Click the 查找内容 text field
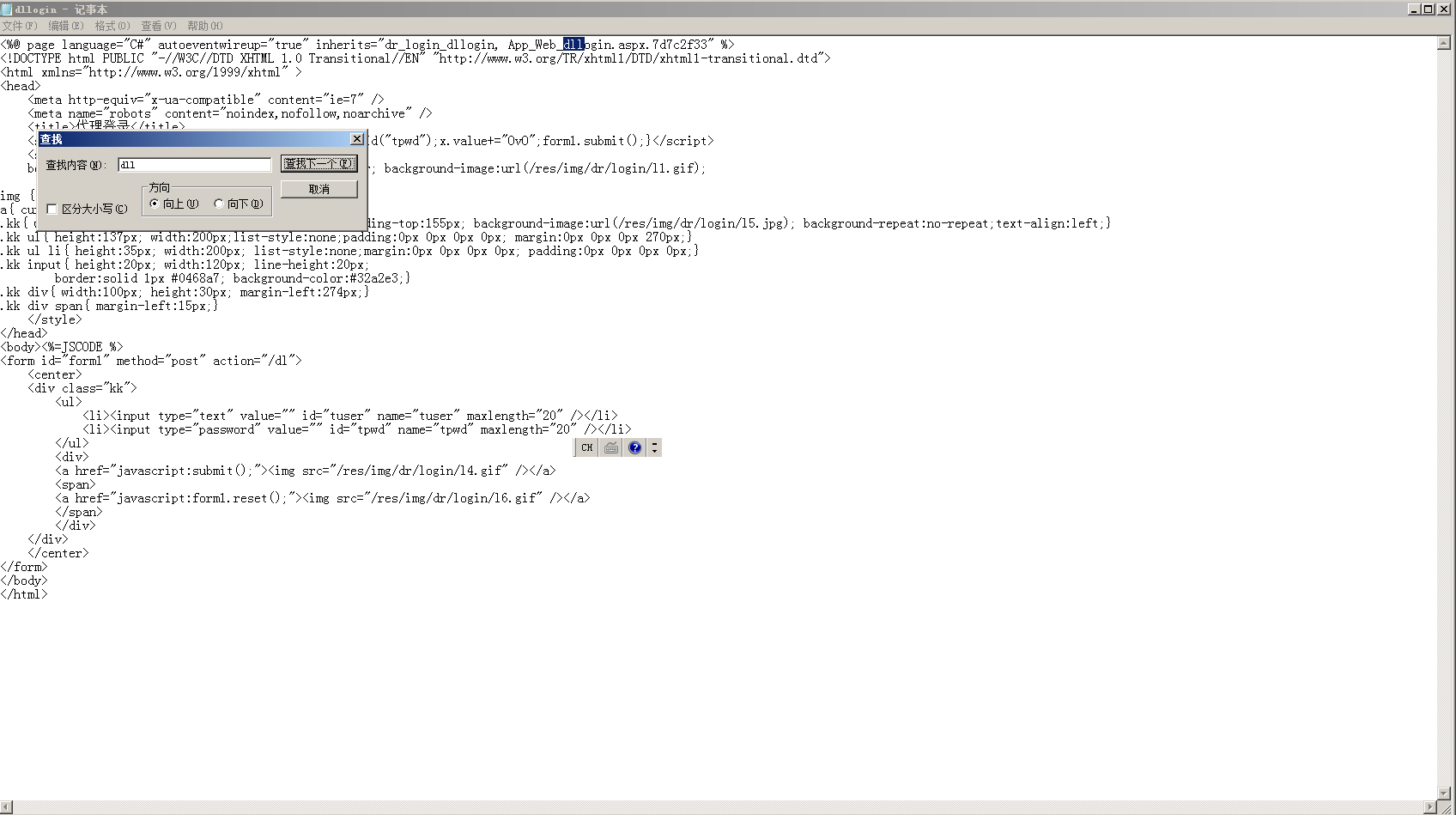The height and width of the screenshot is (815, 1456). point(194,165)
